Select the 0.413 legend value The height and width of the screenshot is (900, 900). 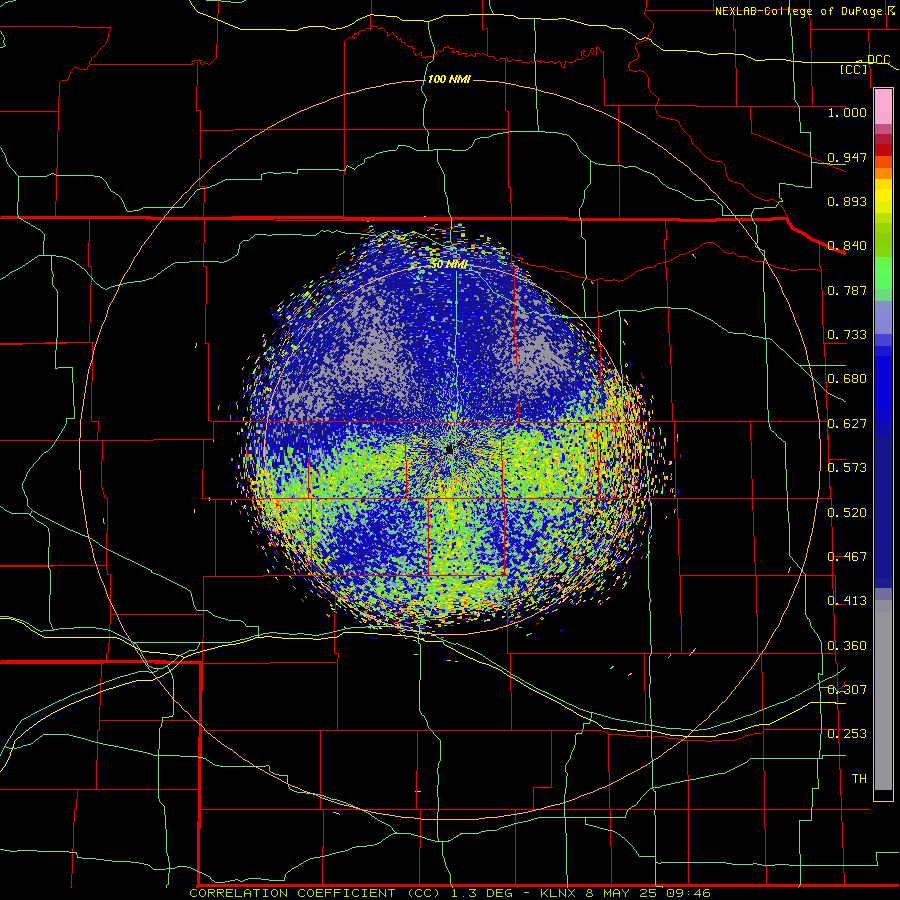(x=847, y=601)
